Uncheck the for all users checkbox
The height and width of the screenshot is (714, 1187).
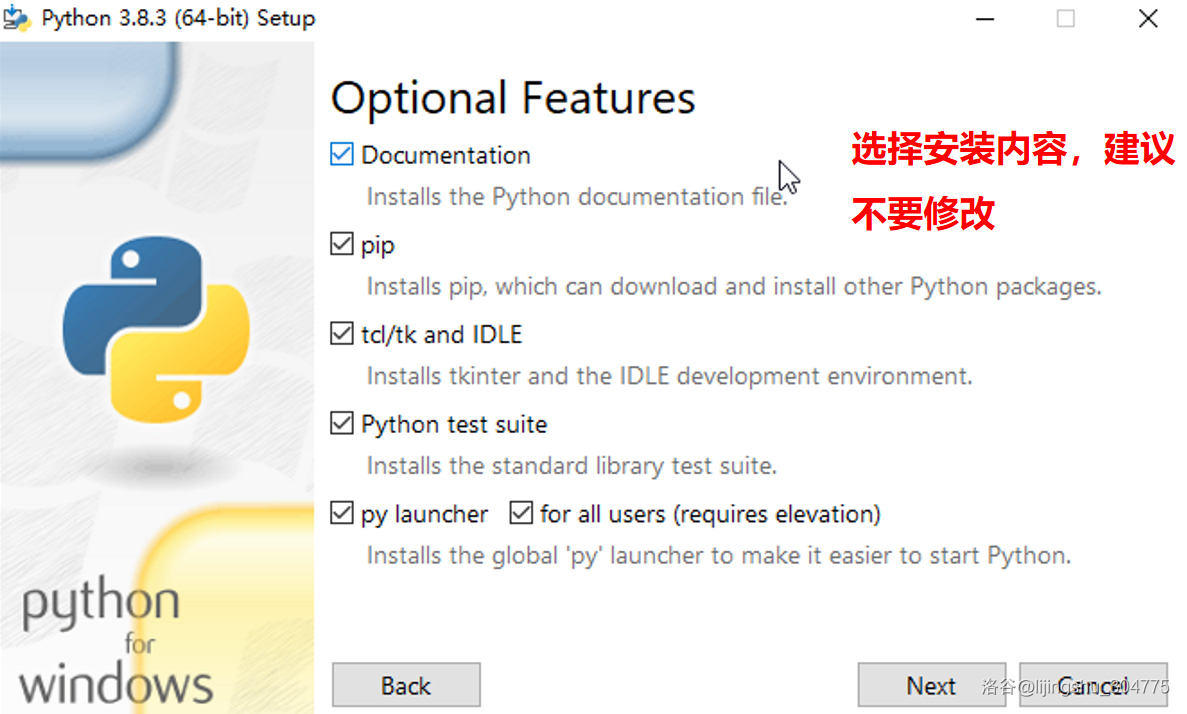pyautogui.click(x=521, y=514)
